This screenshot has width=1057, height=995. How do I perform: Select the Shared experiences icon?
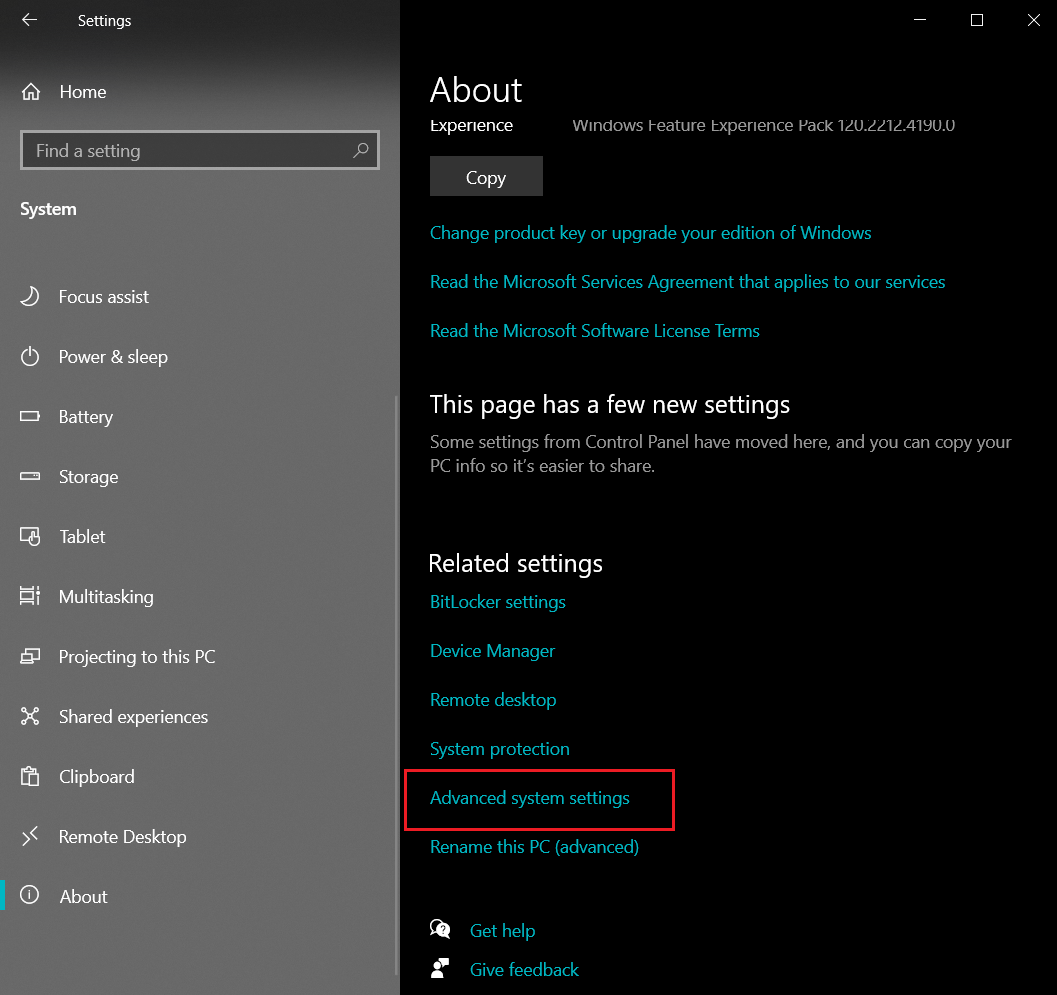(x=31, y=716)
